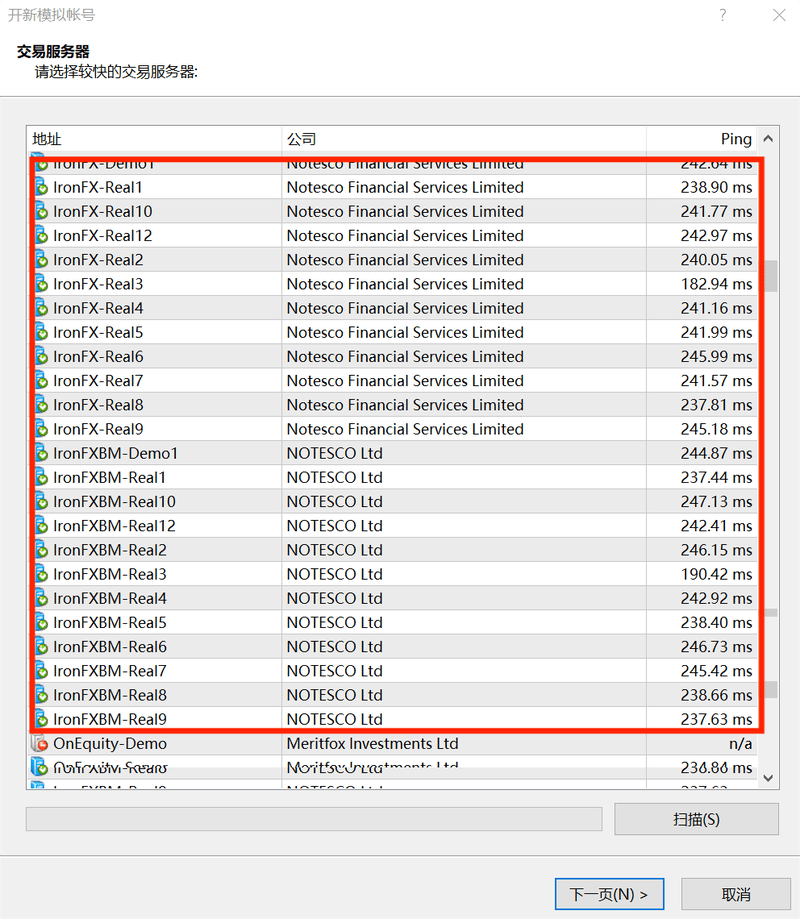Click the IronFXBM-Real9 server icon
The image size is (800, 919).
pos(41,719)
